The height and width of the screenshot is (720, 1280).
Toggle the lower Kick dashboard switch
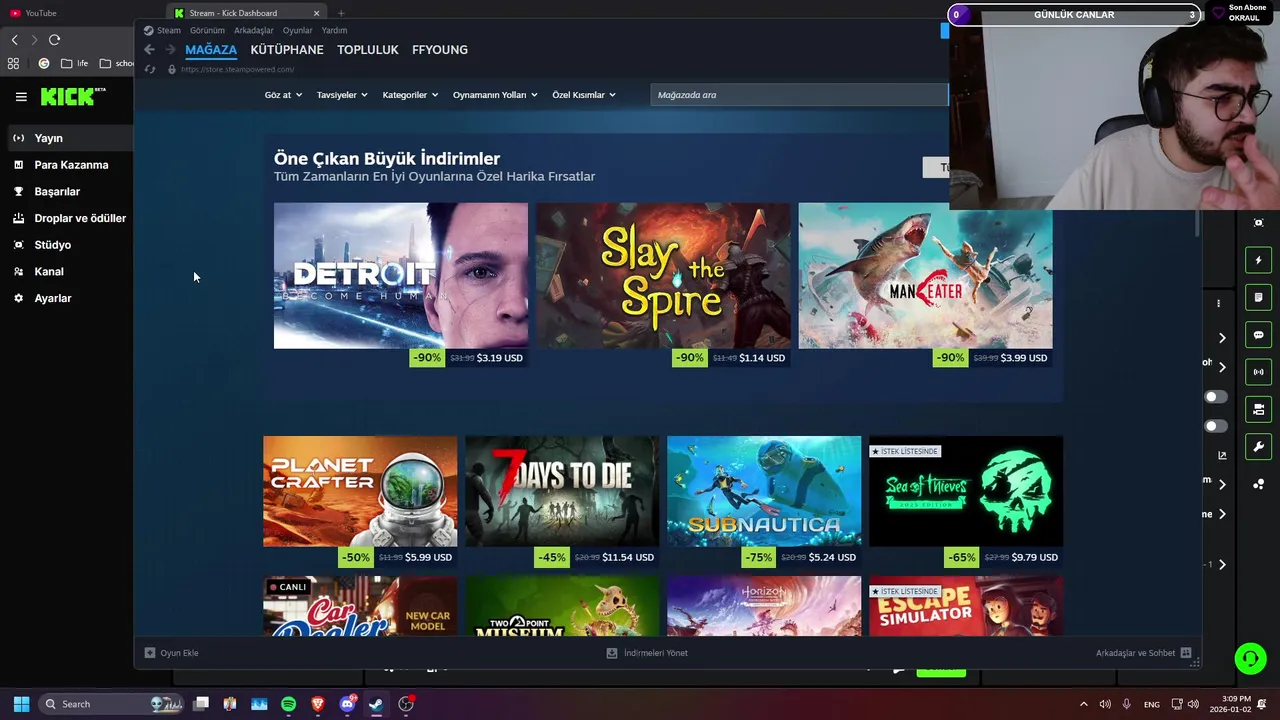(x=1216, y=426)
